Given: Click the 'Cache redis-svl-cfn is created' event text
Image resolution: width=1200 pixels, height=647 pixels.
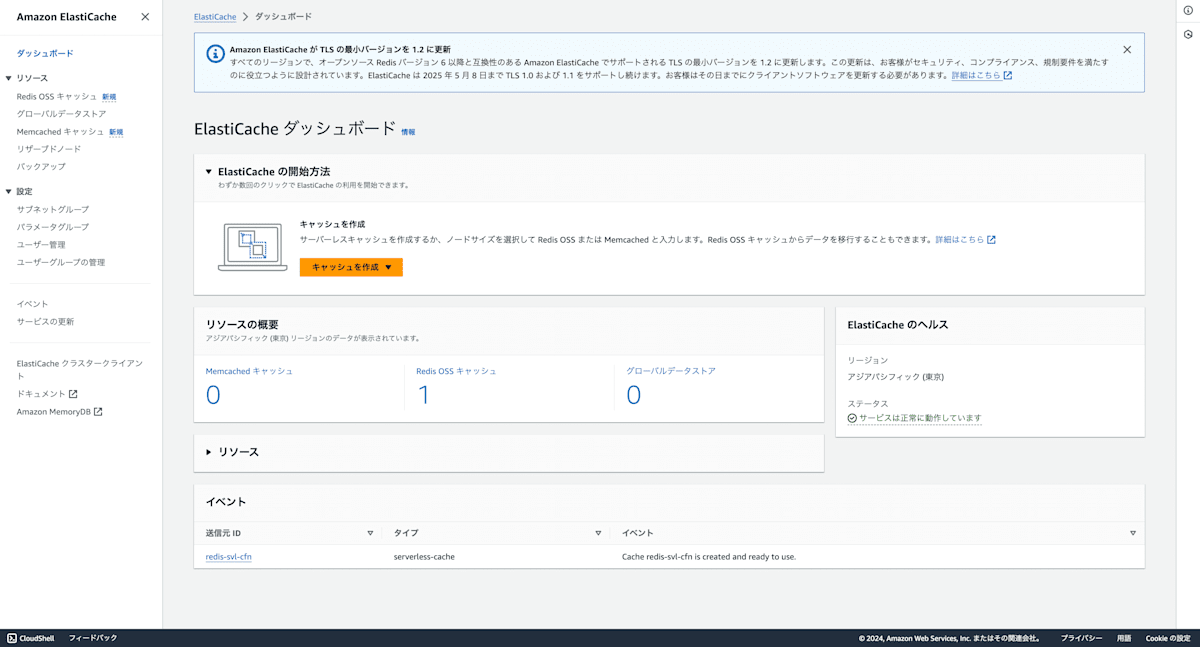Looking at the screenshot, I should (x=709, y=557).
